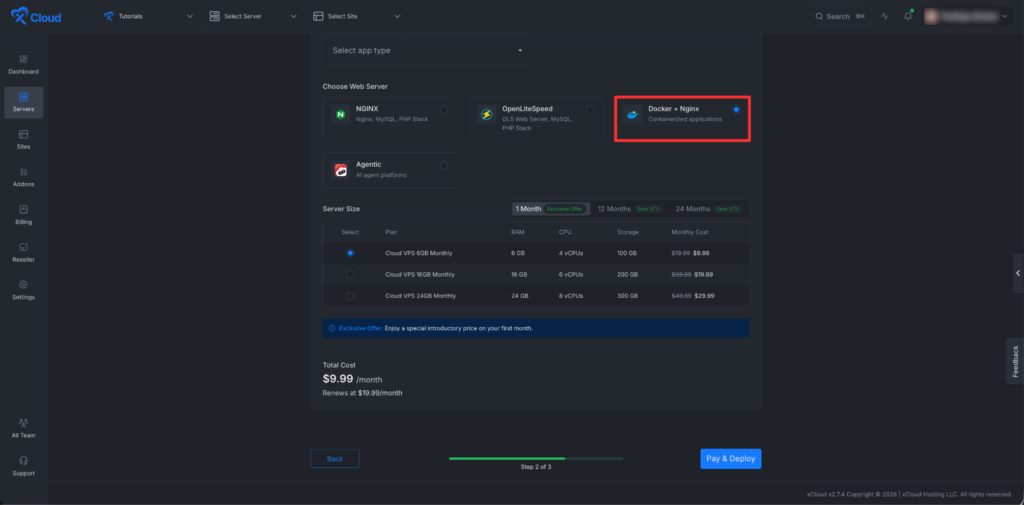This screenshot has height=505, width=1024.
Task: Click the Exclusive Offer info icon
Action: click(x=332, y=328)
